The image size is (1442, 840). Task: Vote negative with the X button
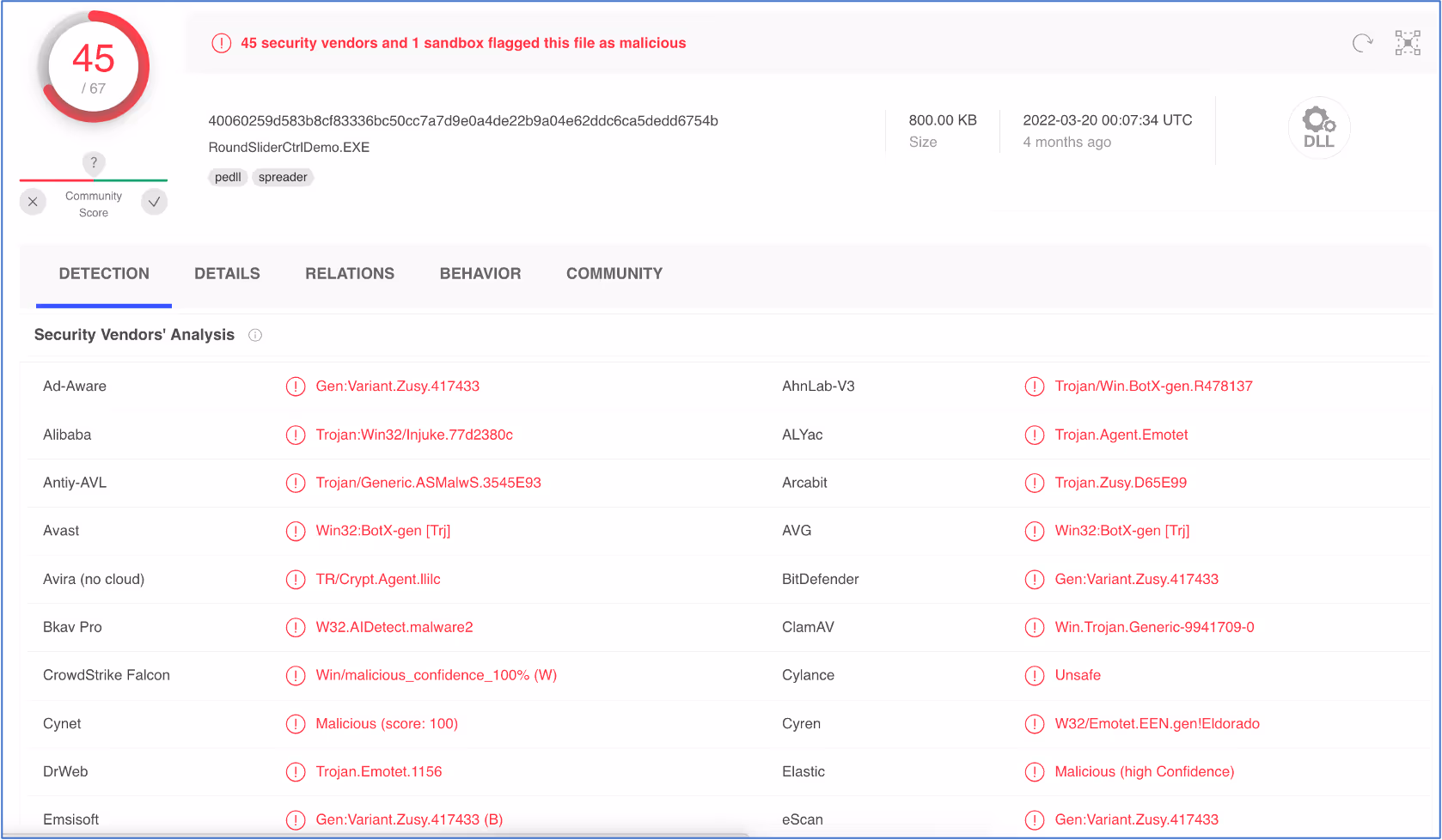tap(33, 202)
